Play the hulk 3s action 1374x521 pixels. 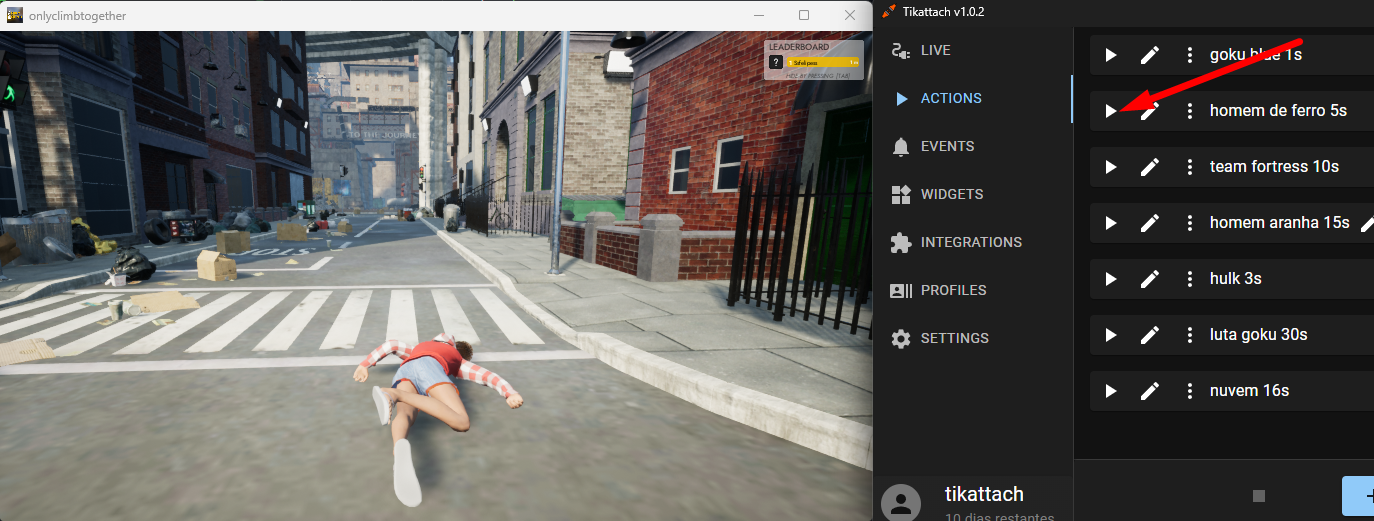click(x=1110, y=279)
